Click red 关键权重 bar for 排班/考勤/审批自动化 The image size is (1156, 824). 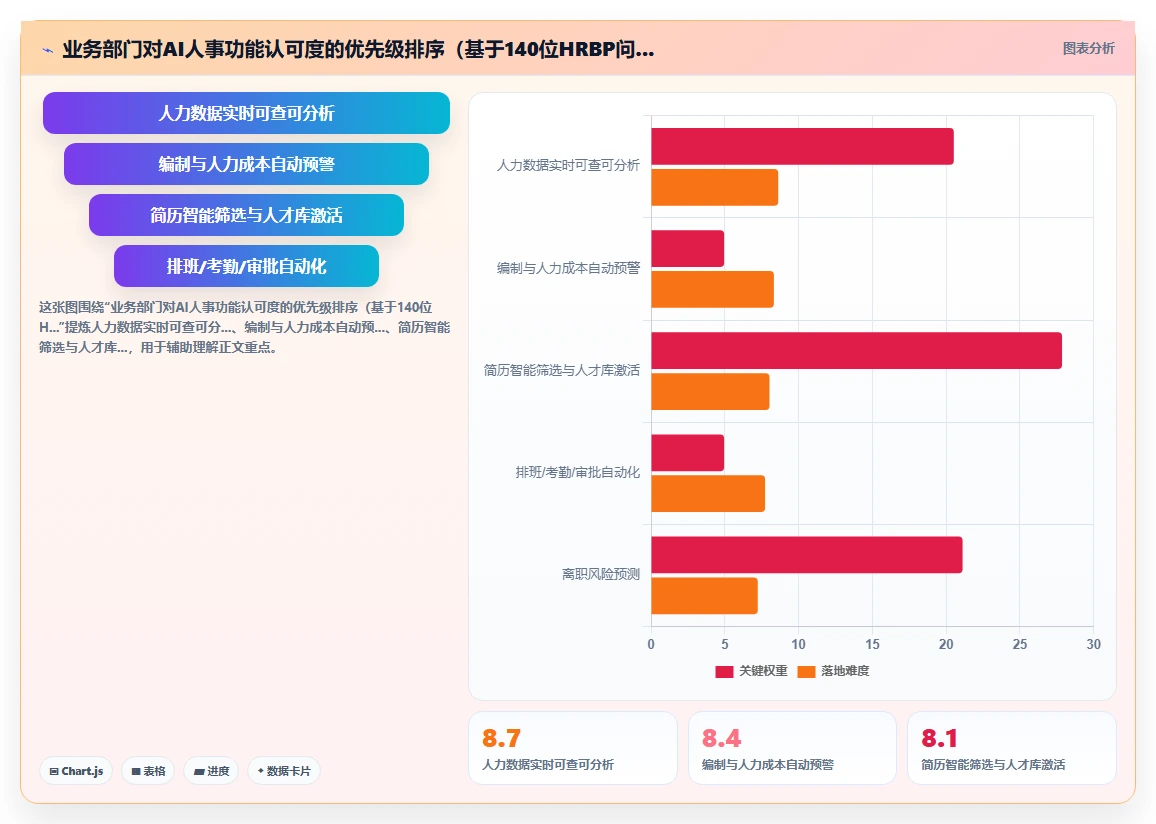687,453
